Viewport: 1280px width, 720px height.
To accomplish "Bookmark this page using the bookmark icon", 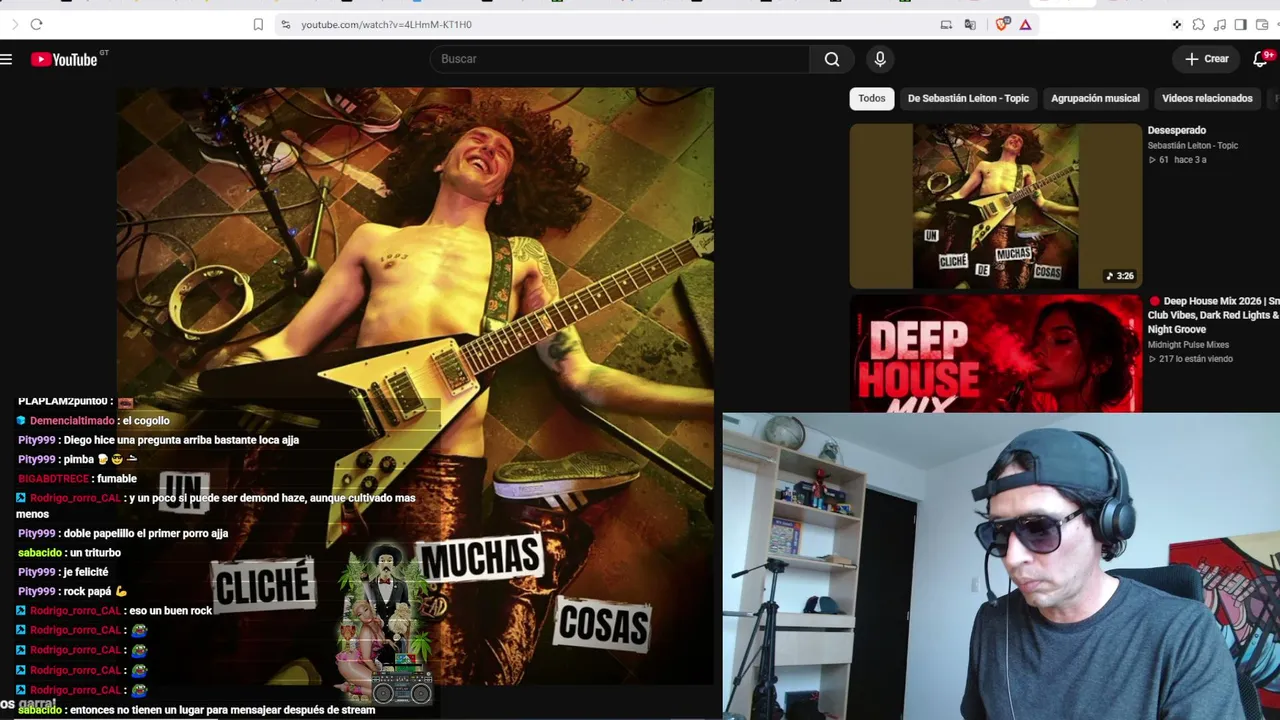I will [258, 24].
